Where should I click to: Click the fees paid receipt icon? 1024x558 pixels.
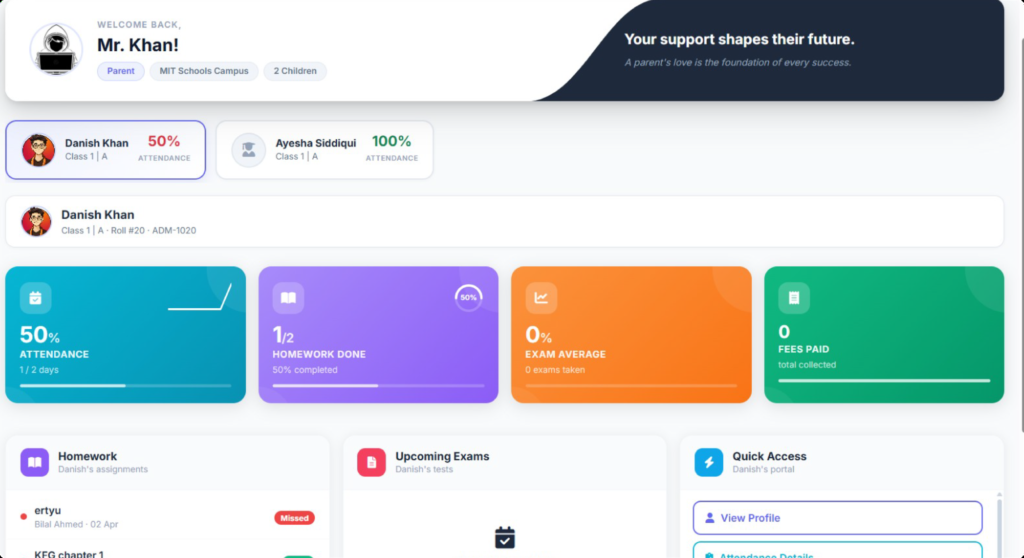click(x=793, y=298)
